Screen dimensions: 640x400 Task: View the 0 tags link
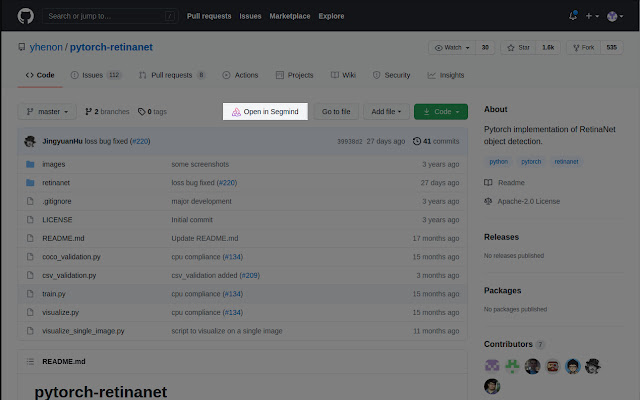click(152, 111)
